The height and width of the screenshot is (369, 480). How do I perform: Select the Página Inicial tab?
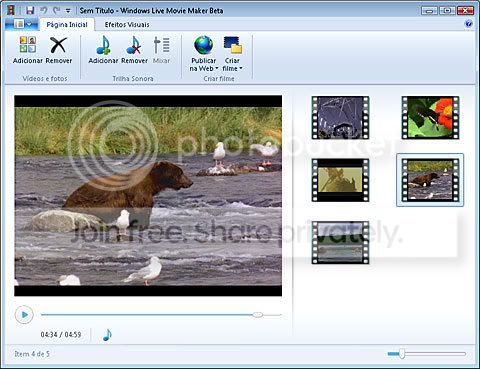[x=67, y=25]
